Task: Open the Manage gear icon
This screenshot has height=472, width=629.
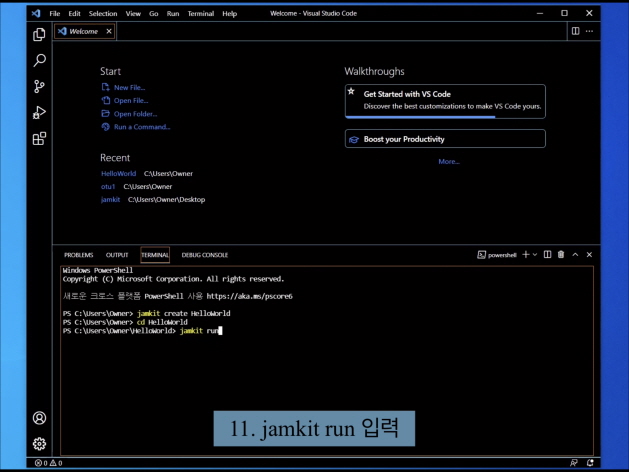Action: pyautogui.click(x=39, y=444)
